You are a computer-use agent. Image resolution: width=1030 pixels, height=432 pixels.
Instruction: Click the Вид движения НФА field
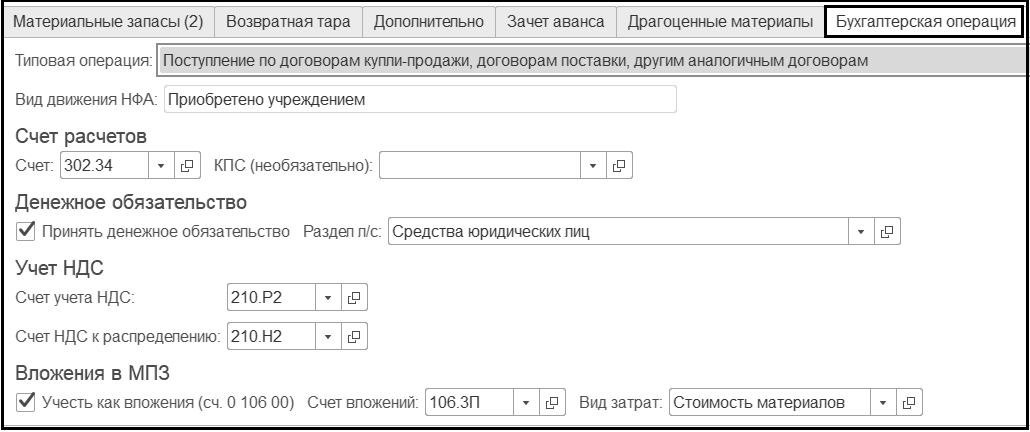[418, 100]
